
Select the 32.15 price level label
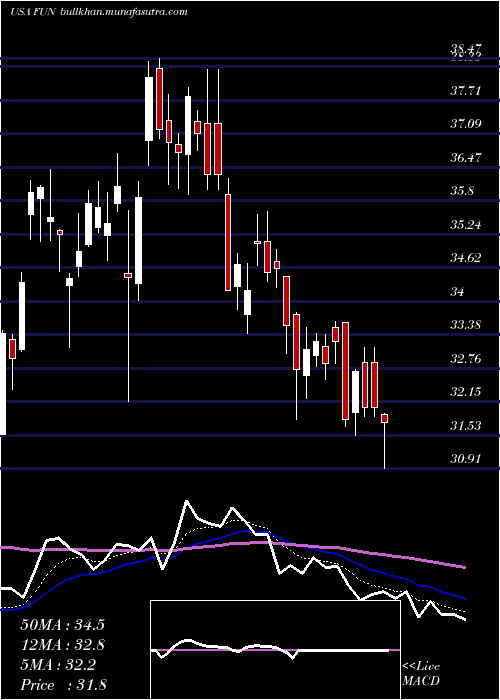click(466, 392)
